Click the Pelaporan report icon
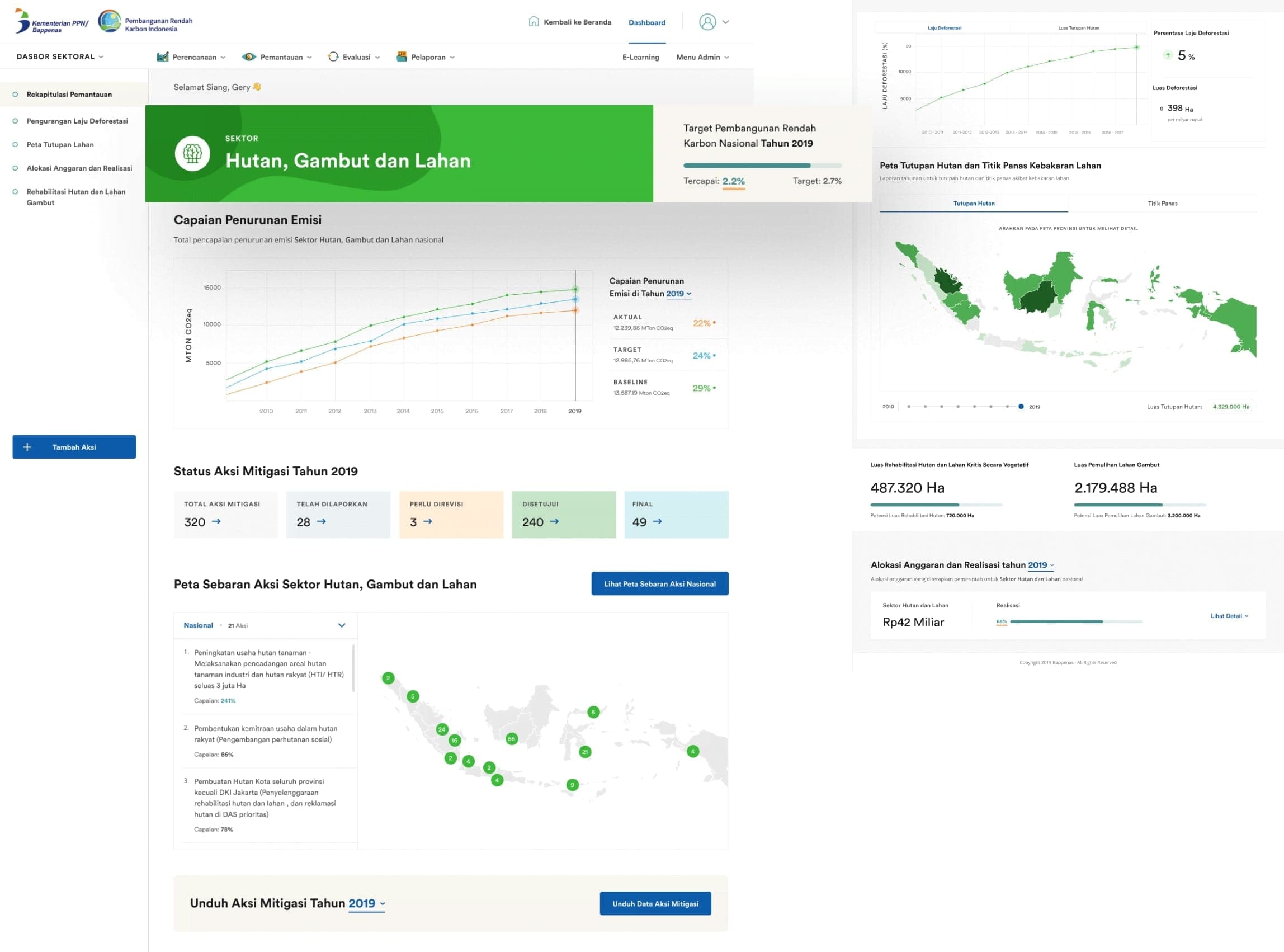1284x952 pixels. 402,57
